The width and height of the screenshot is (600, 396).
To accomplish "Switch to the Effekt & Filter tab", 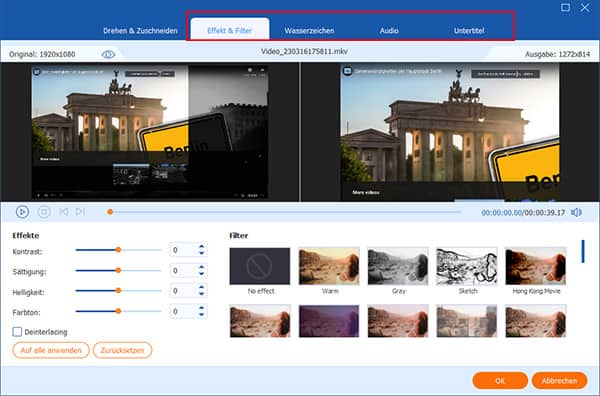I will (230, 30).
